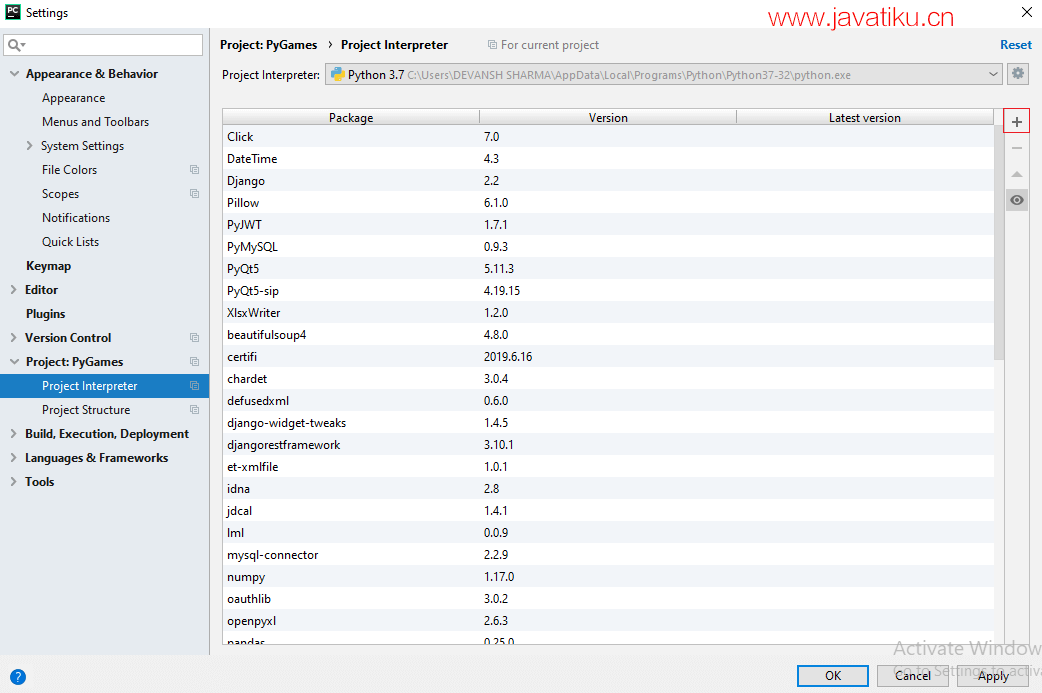This screenshot has width=1042, height=693.
Task: Select the mysql-connector package row
Action: coord(608,554)
